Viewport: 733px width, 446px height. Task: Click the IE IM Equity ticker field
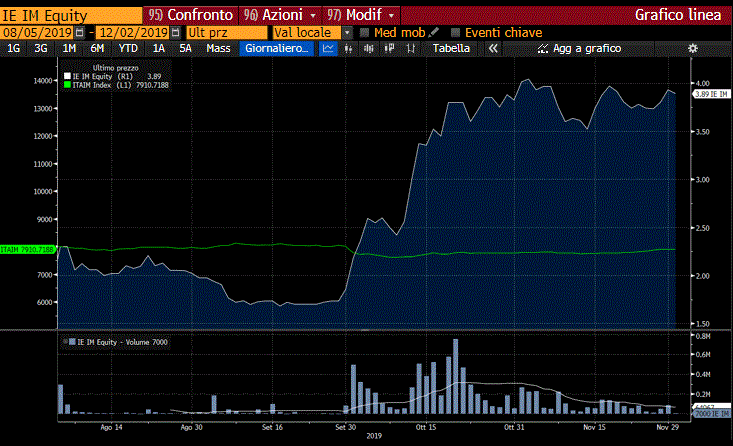[x=70, y=16]
